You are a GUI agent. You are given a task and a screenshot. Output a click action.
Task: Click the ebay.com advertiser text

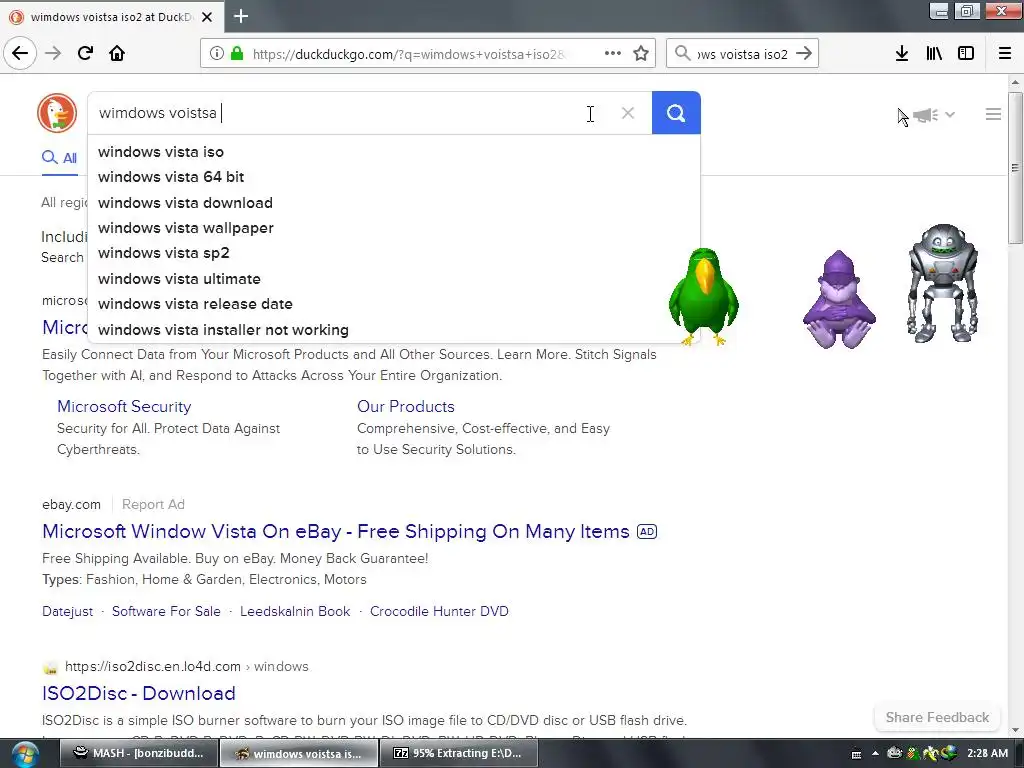coord(71,504)
